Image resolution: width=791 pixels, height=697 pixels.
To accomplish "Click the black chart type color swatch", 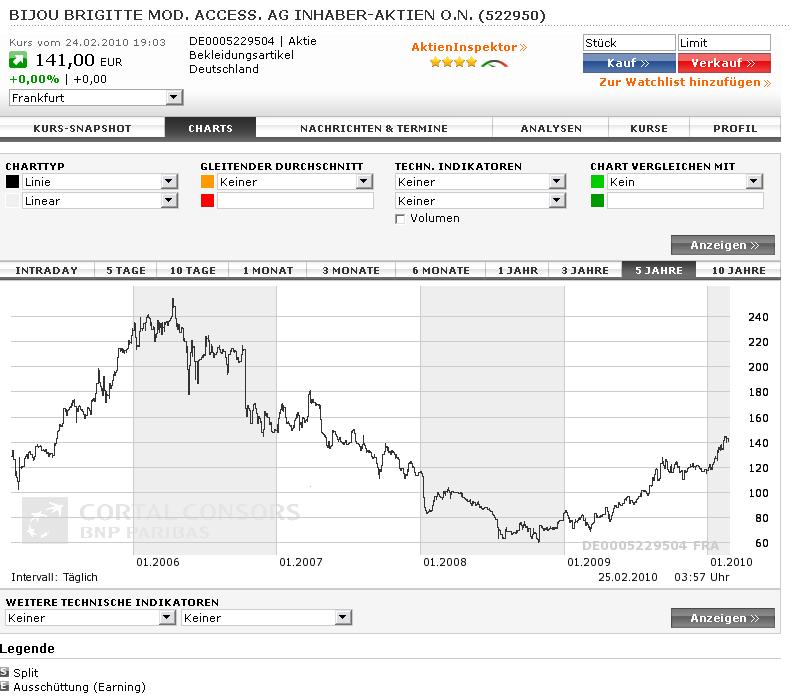I will pos(13,182).
